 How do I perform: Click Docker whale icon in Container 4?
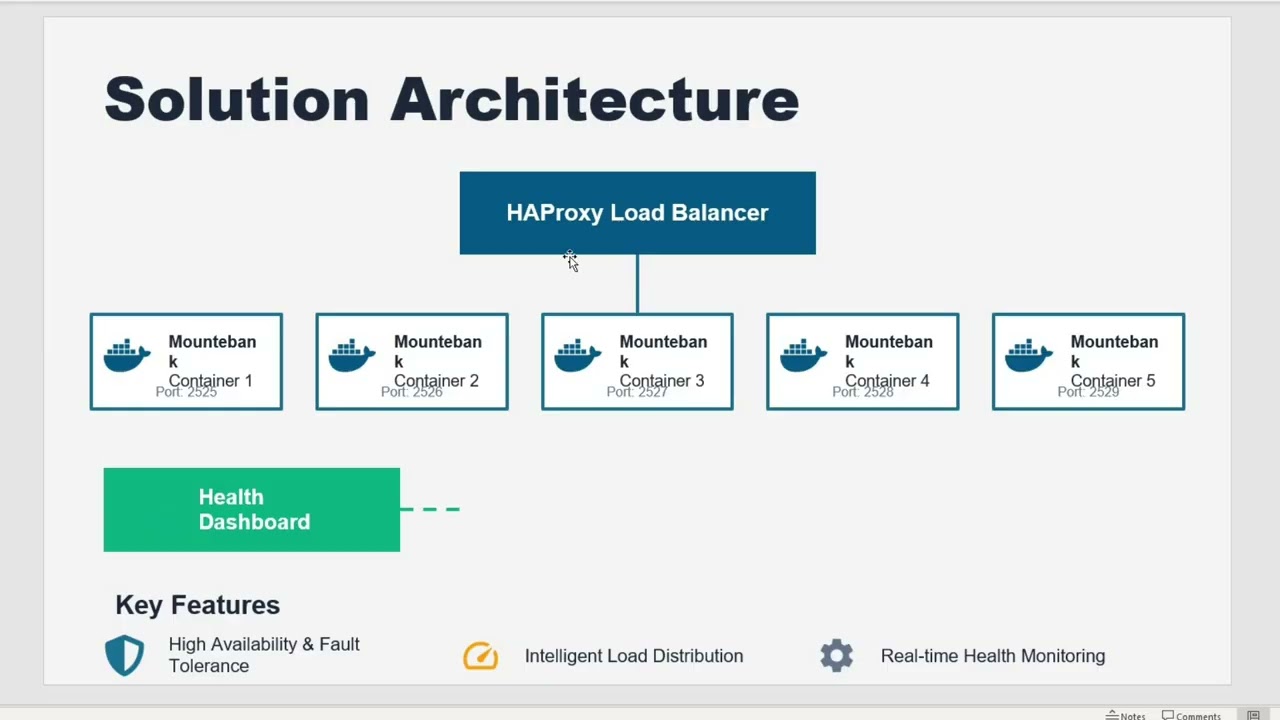tap(803, 355)
